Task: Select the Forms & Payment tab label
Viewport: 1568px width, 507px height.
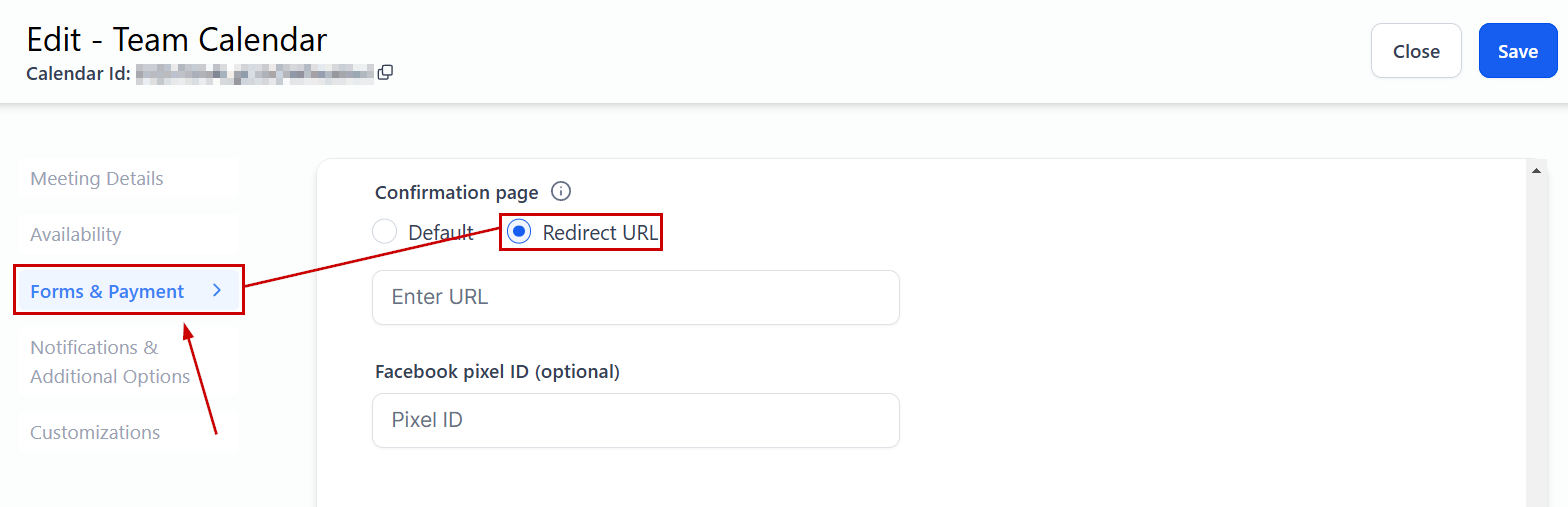Action: 107,292
